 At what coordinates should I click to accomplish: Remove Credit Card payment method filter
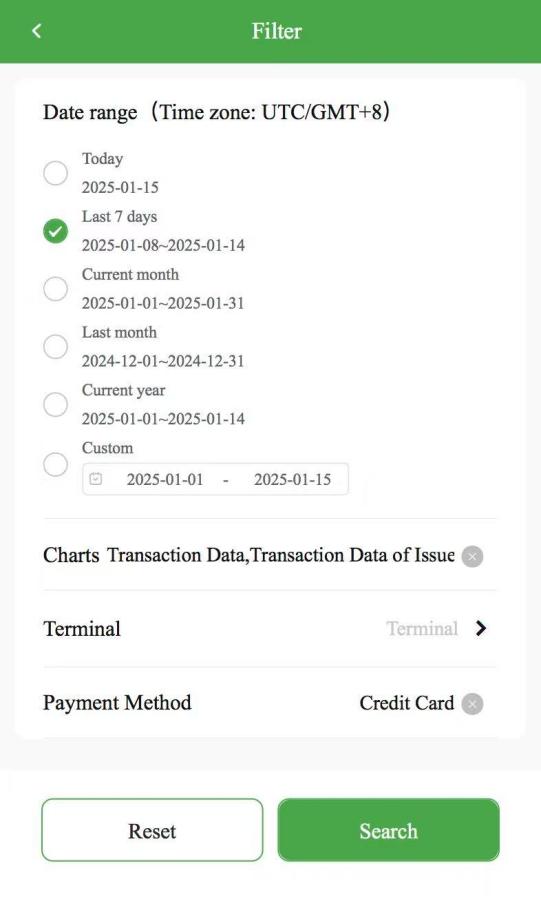472,704
